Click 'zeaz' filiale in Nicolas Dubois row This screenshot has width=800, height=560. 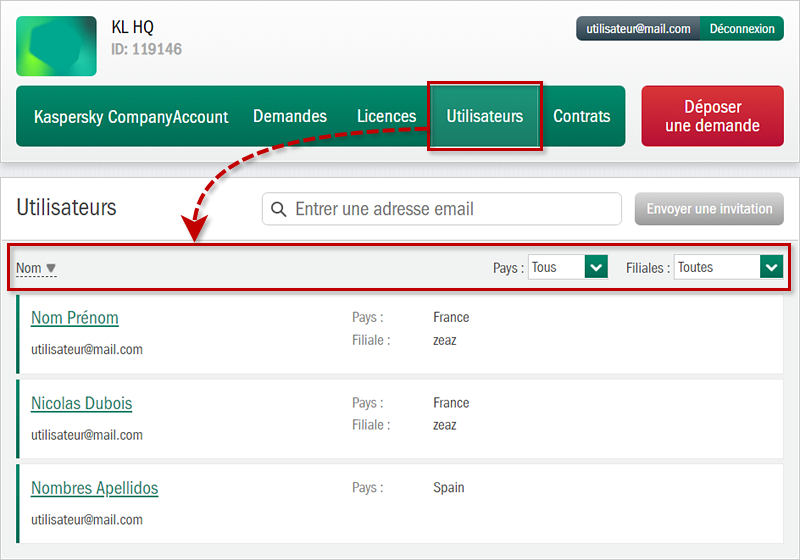pyautogui.click(x=445, y=425)
